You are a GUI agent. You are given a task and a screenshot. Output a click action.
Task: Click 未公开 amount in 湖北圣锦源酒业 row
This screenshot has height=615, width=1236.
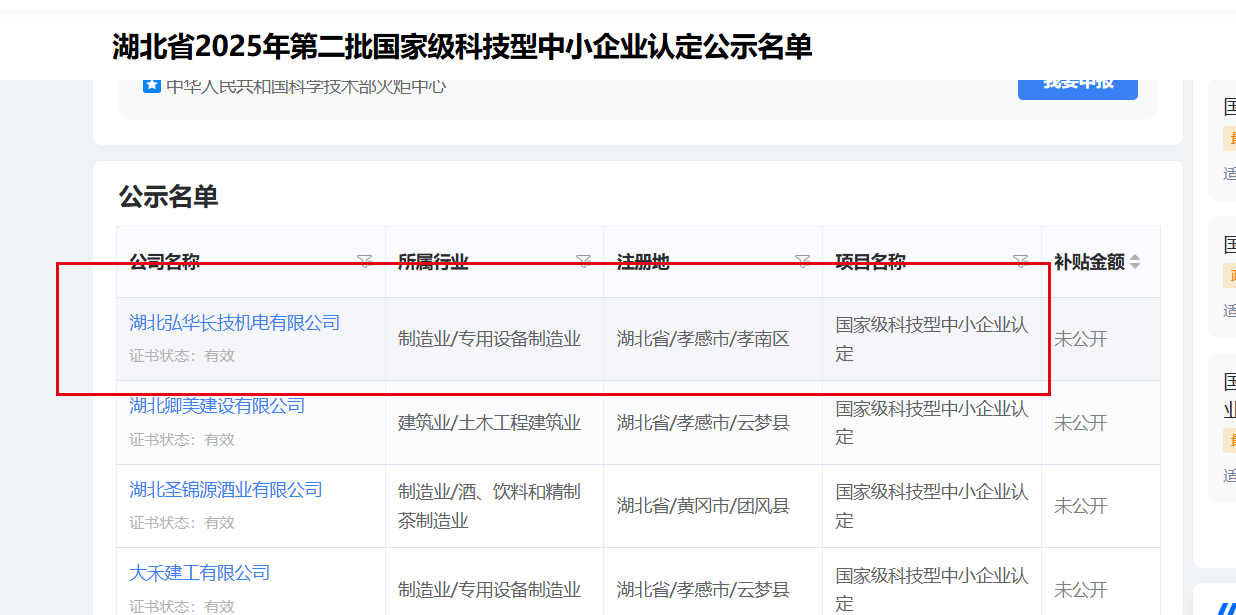tap(1080, 506)
